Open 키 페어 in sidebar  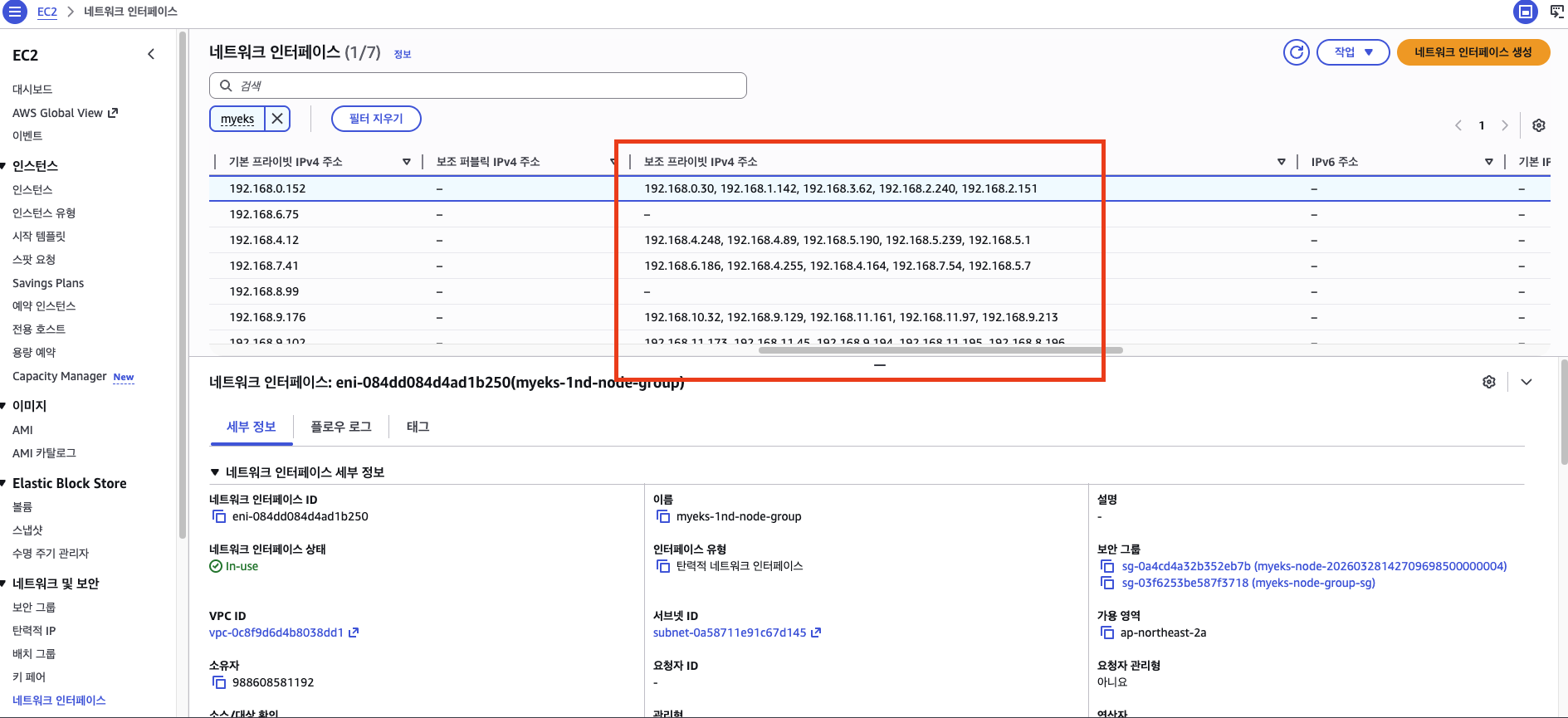29,677
